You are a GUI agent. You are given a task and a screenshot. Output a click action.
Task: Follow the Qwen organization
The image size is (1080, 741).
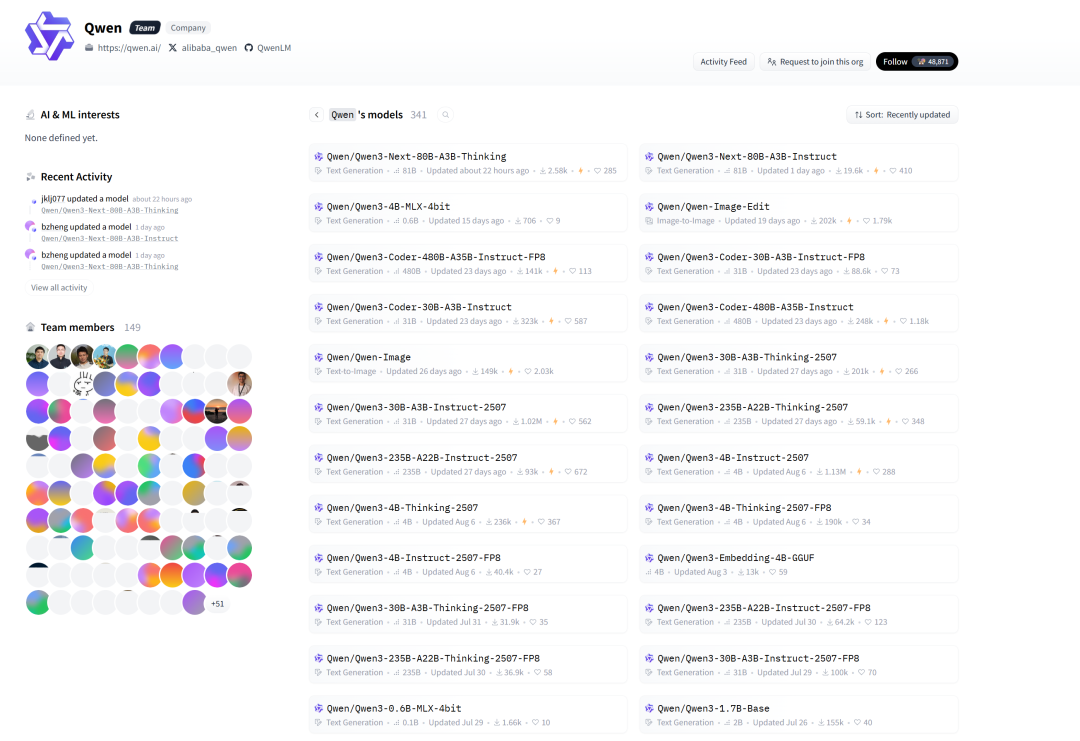pyautogui.click(x=917, y=61)
